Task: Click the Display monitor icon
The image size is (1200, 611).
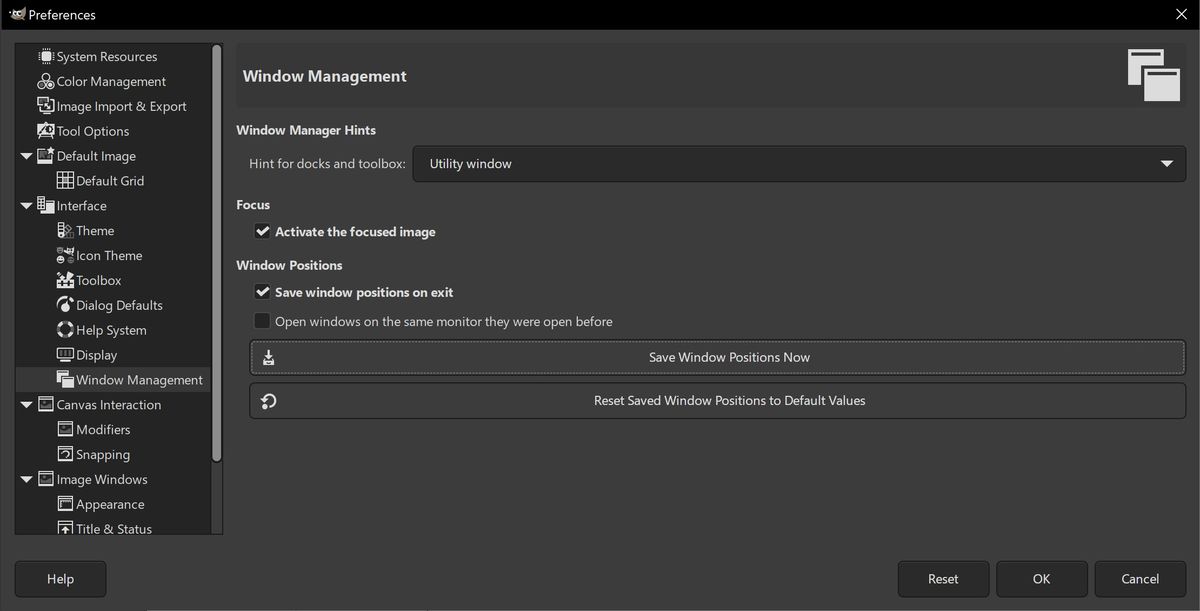Action: pyautogui.click(x=66, y=354)
